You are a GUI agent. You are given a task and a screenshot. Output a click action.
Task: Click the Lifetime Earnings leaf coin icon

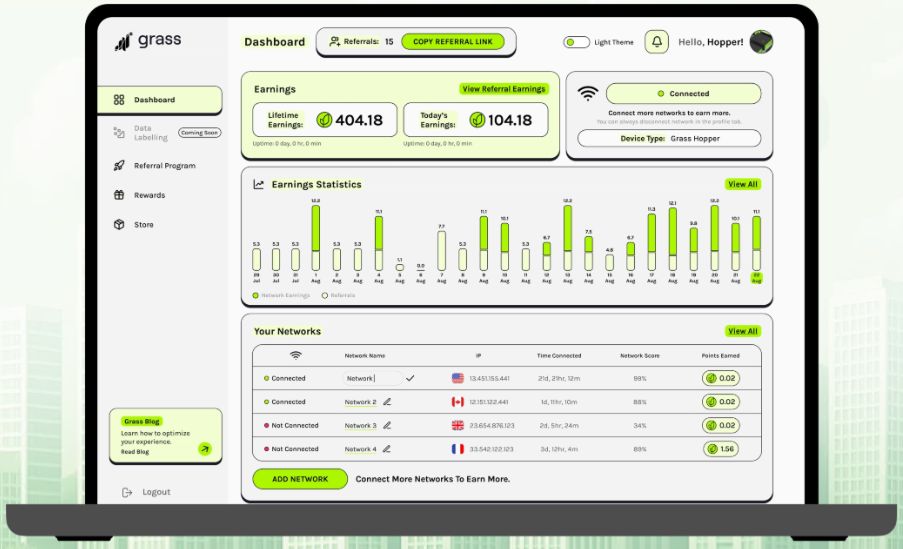[x=324, y=120]
